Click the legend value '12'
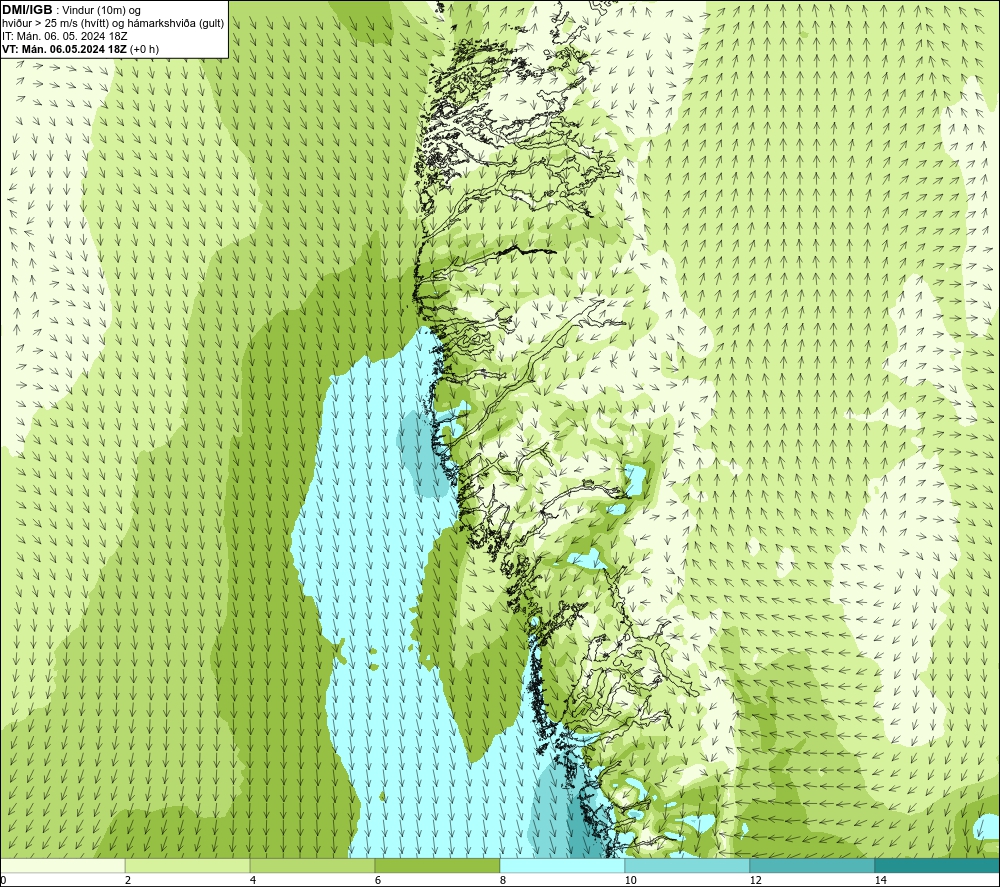 [x=756, y=881]
